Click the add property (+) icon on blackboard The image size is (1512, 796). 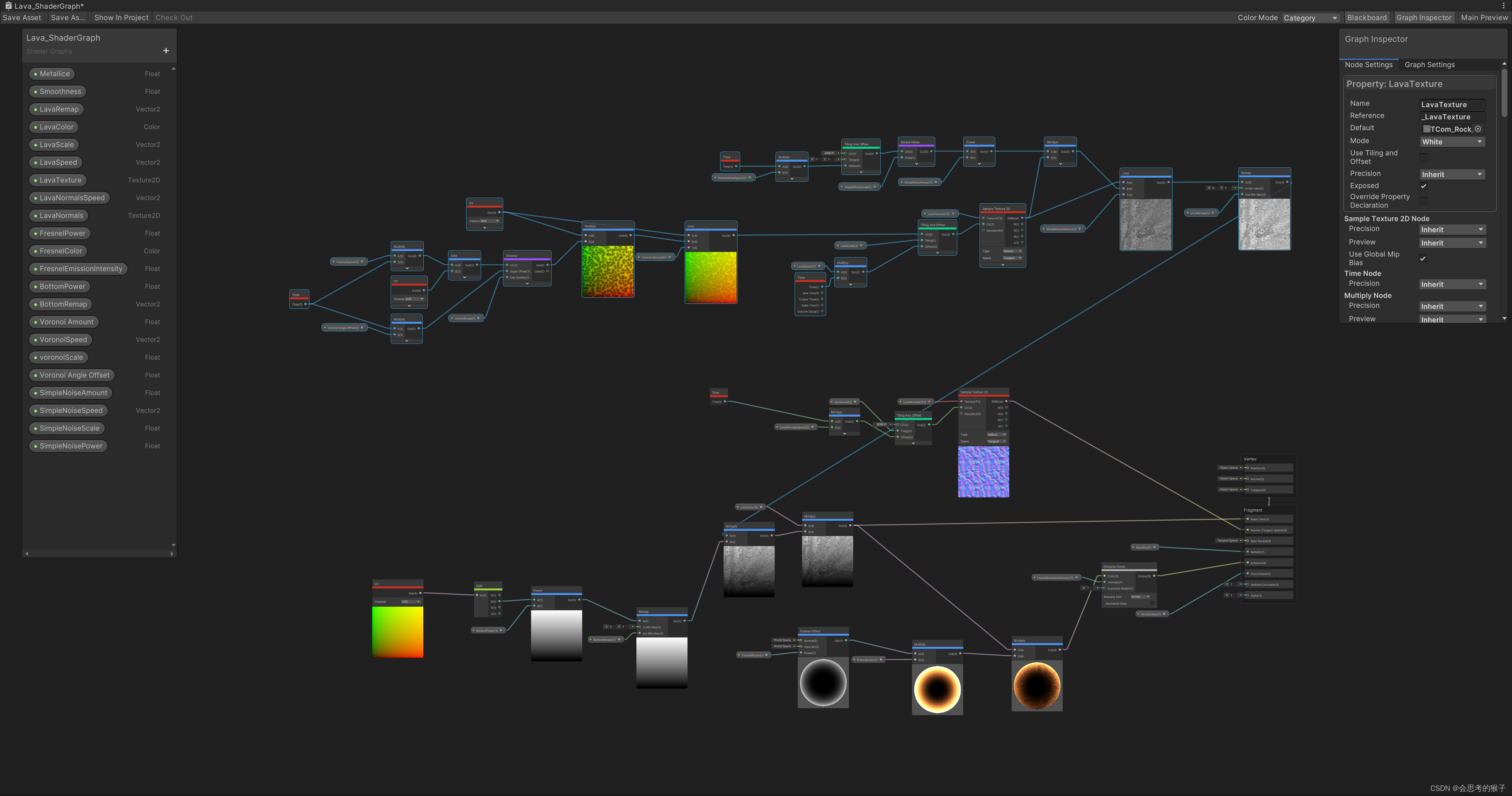166,51
